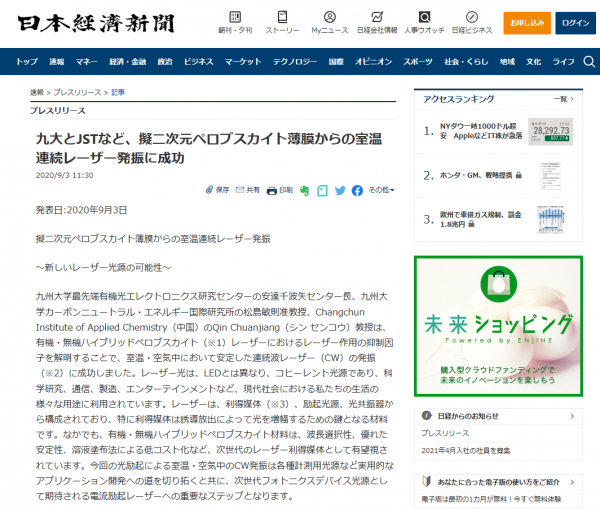Viewport: 600px width, 509px height.
Task: Click the orange お申し込み button
Action: tap(528, 22)
